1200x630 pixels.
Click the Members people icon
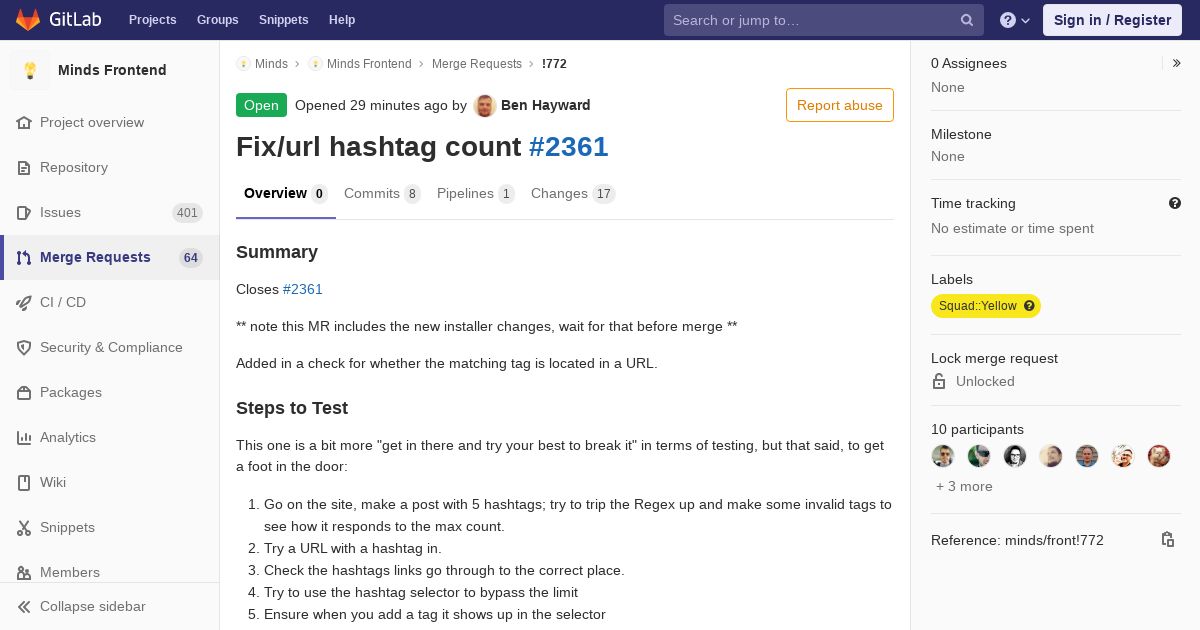(x=24, y=572)
